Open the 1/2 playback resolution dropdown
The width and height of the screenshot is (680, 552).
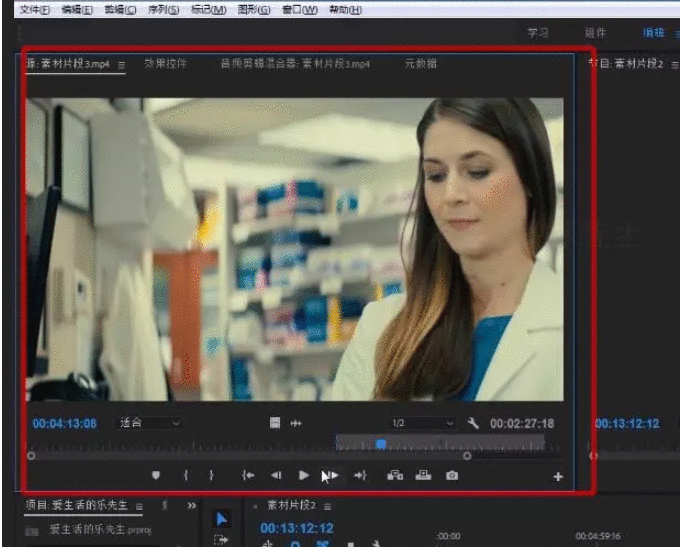click(x=422, y=423)
